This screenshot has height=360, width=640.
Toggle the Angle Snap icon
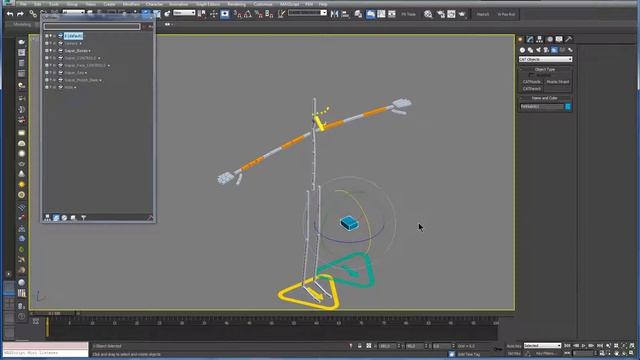(248, 14)
